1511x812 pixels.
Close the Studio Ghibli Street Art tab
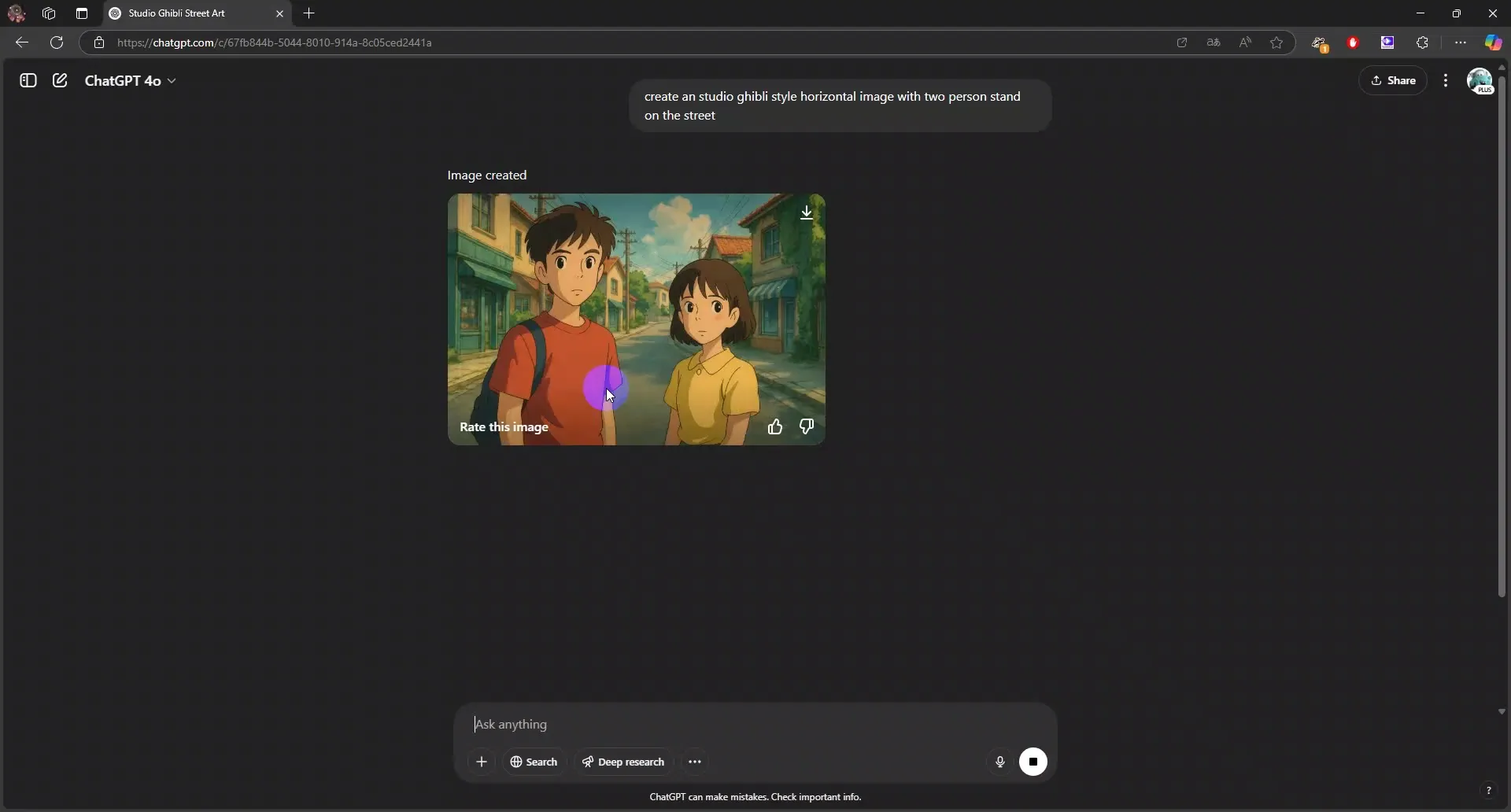(x=279, y=13)
